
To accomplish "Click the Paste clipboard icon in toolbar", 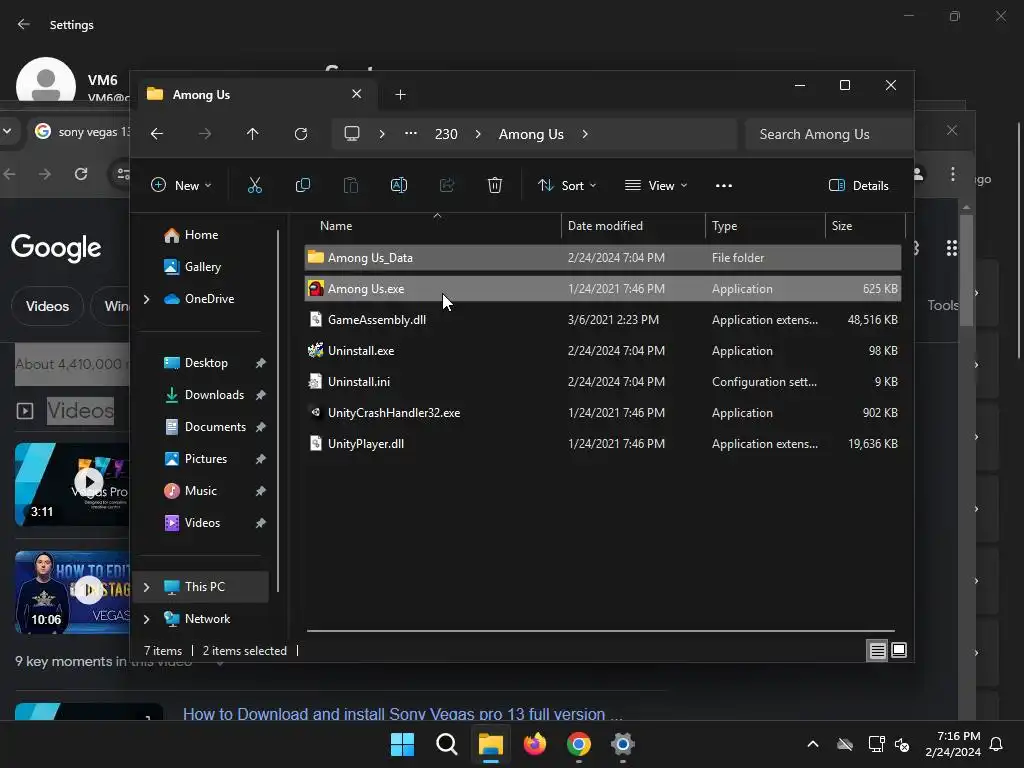I will click(x=351, y=185).
